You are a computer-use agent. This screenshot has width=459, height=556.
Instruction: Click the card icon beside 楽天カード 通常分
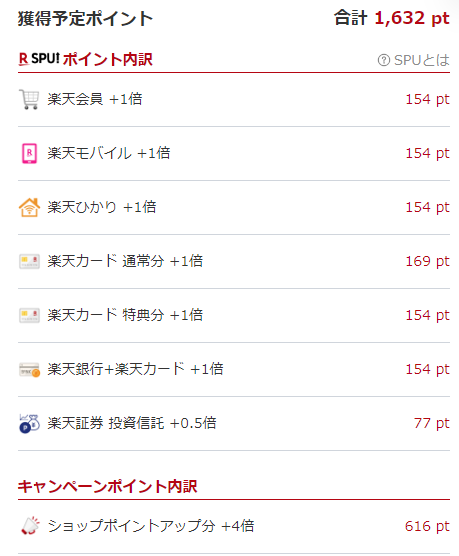point(29,262)
